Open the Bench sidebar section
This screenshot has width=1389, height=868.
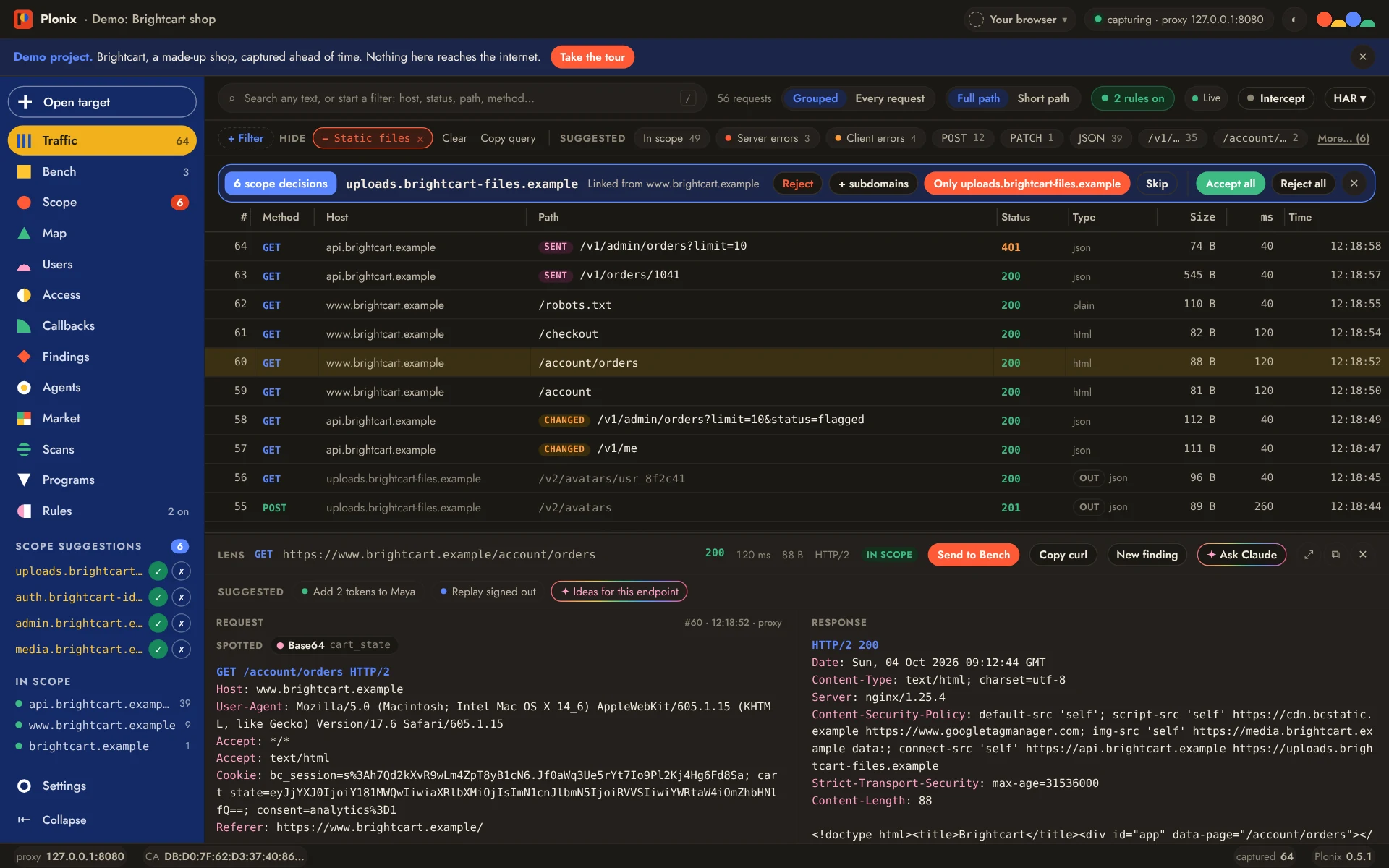pos(102,171)
